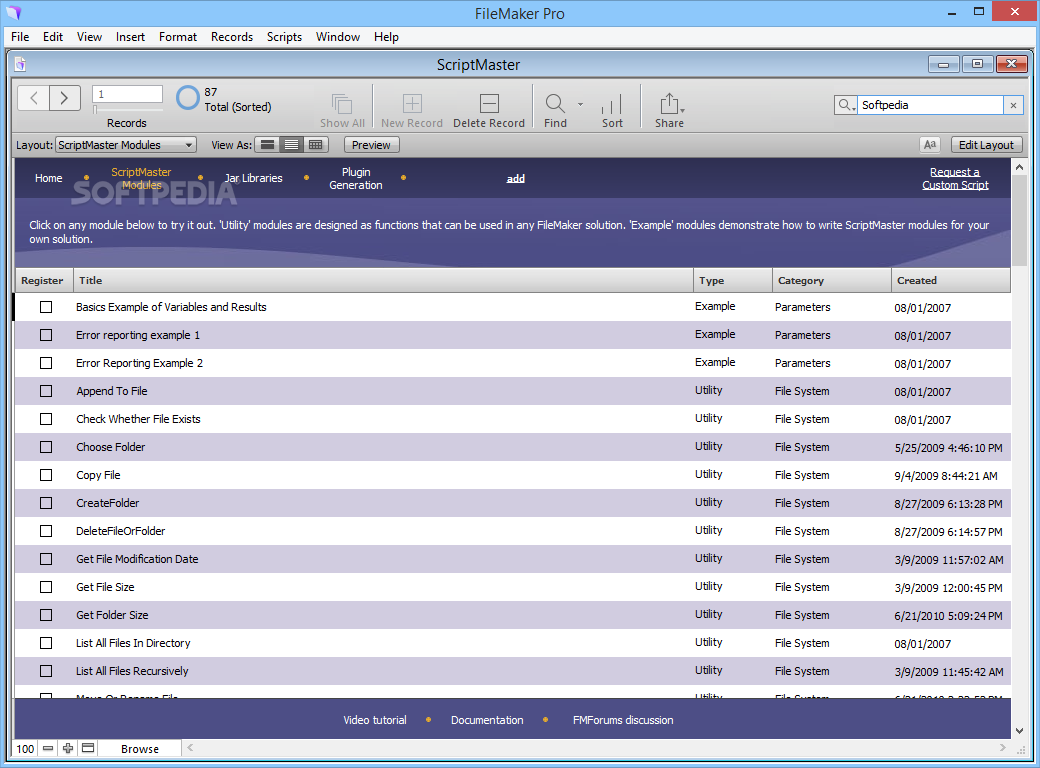Image resolution: width=1040 pixels, height=768 pixels.
Task: Clear the Softpedia quick find text
Action: pyautogui.click(x=1013, y=105)
